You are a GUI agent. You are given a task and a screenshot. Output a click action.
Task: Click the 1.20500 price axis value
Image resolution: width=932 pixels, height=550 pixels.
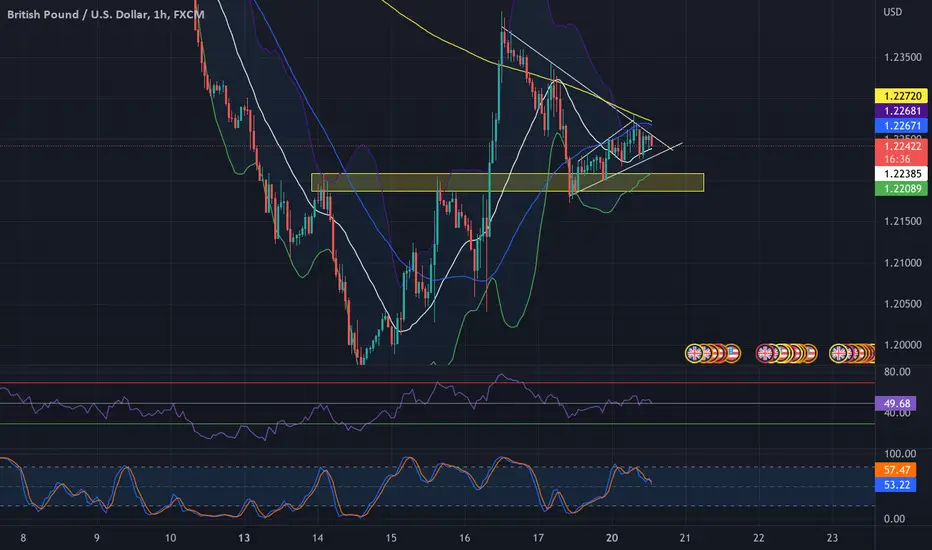[902, 304]
